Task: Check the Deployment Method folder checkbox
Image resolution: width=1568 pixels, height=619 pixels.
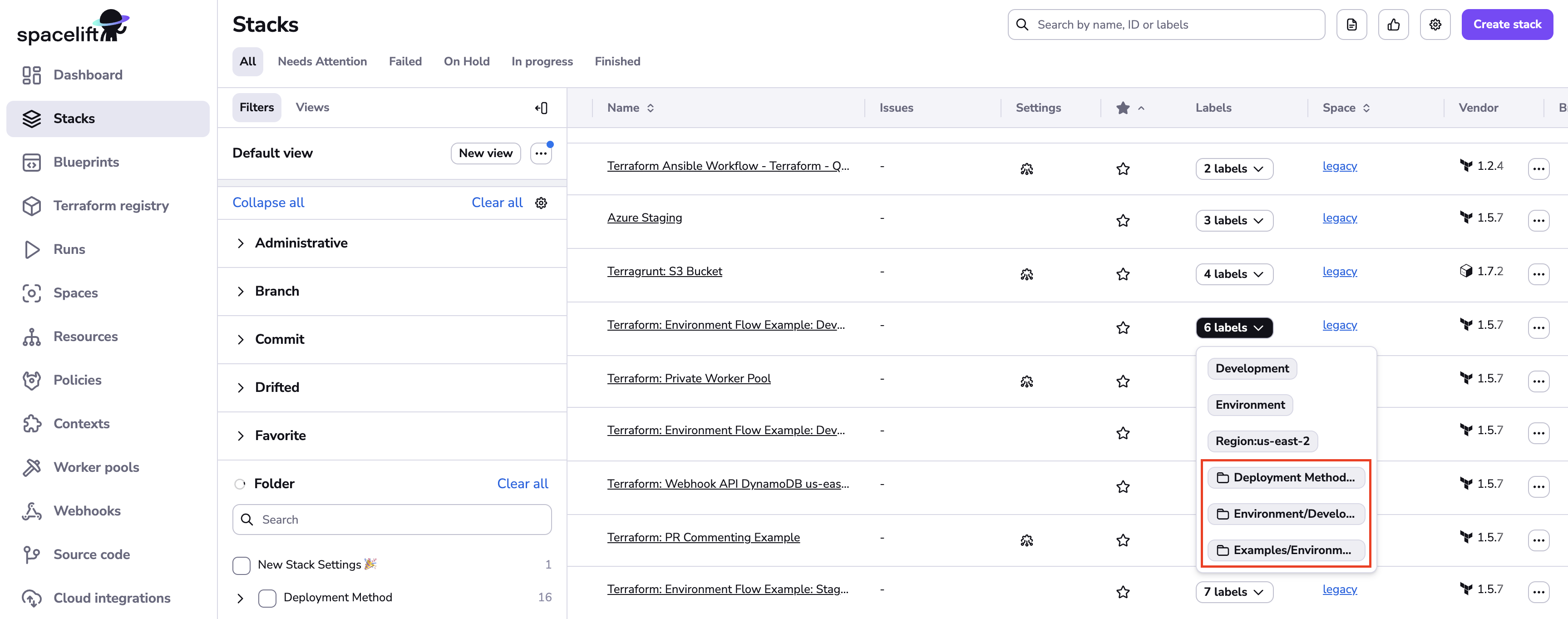Action: (267, 598)
